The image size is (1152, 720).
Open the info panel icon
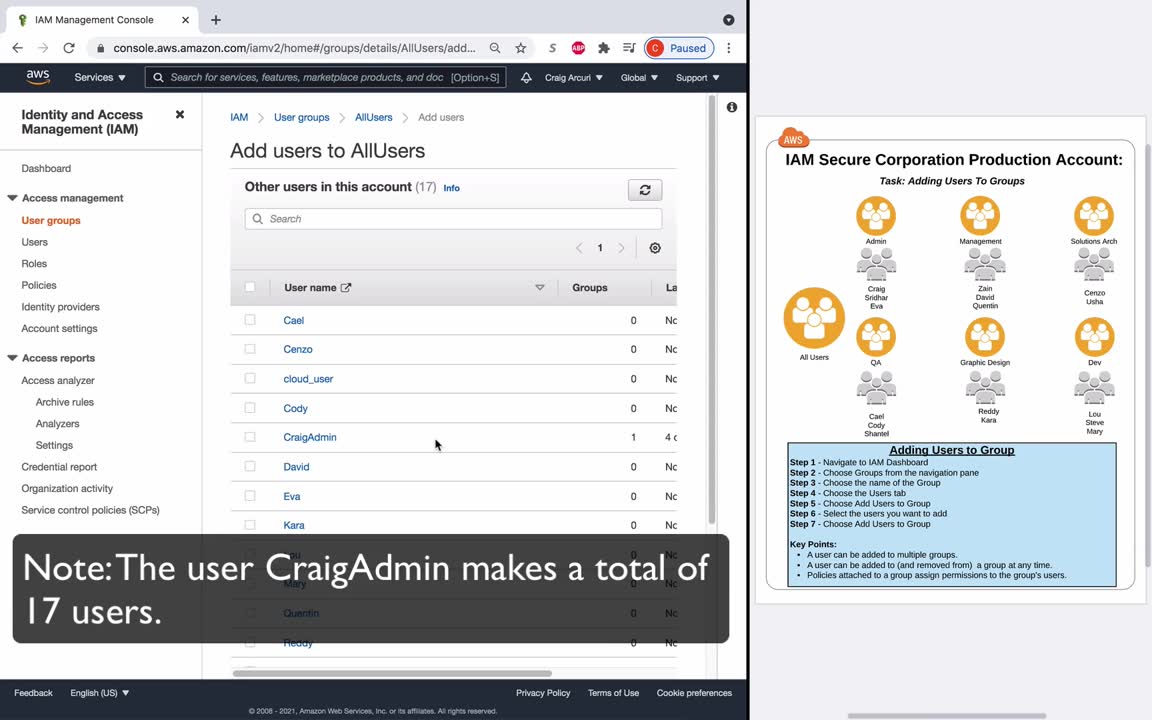point(732,107)
